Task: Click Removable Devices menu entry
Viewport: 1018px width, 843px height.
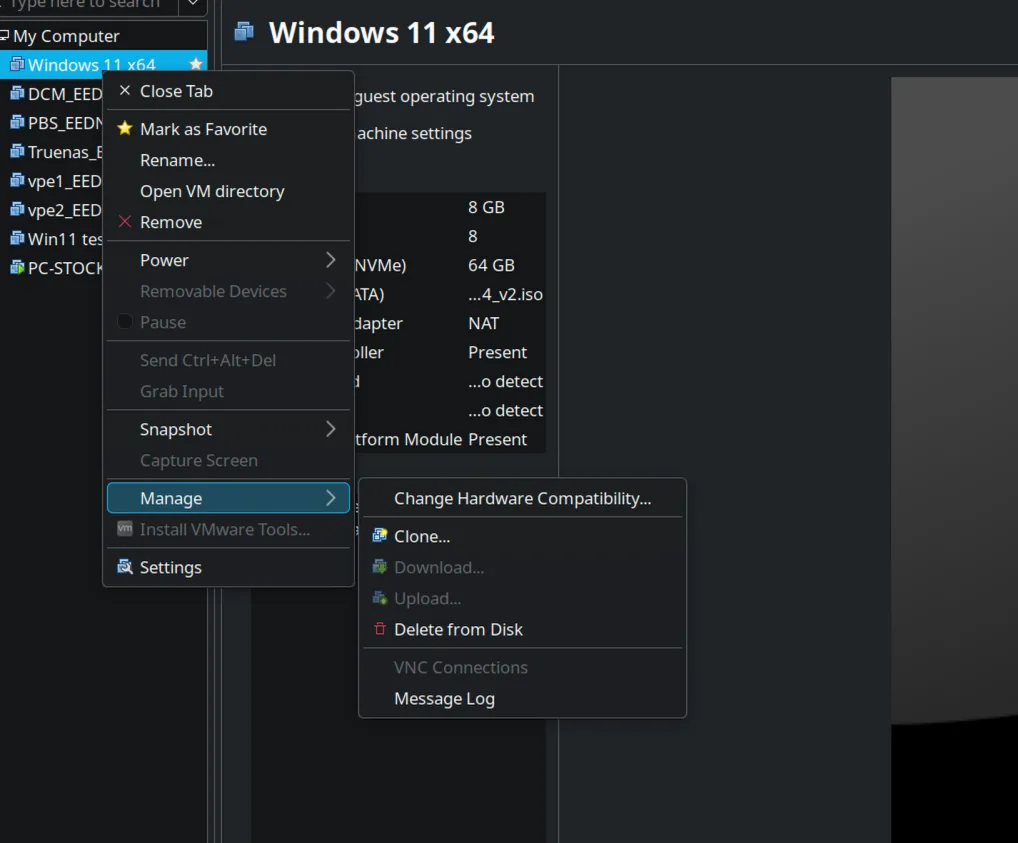Action: point(229,291)
